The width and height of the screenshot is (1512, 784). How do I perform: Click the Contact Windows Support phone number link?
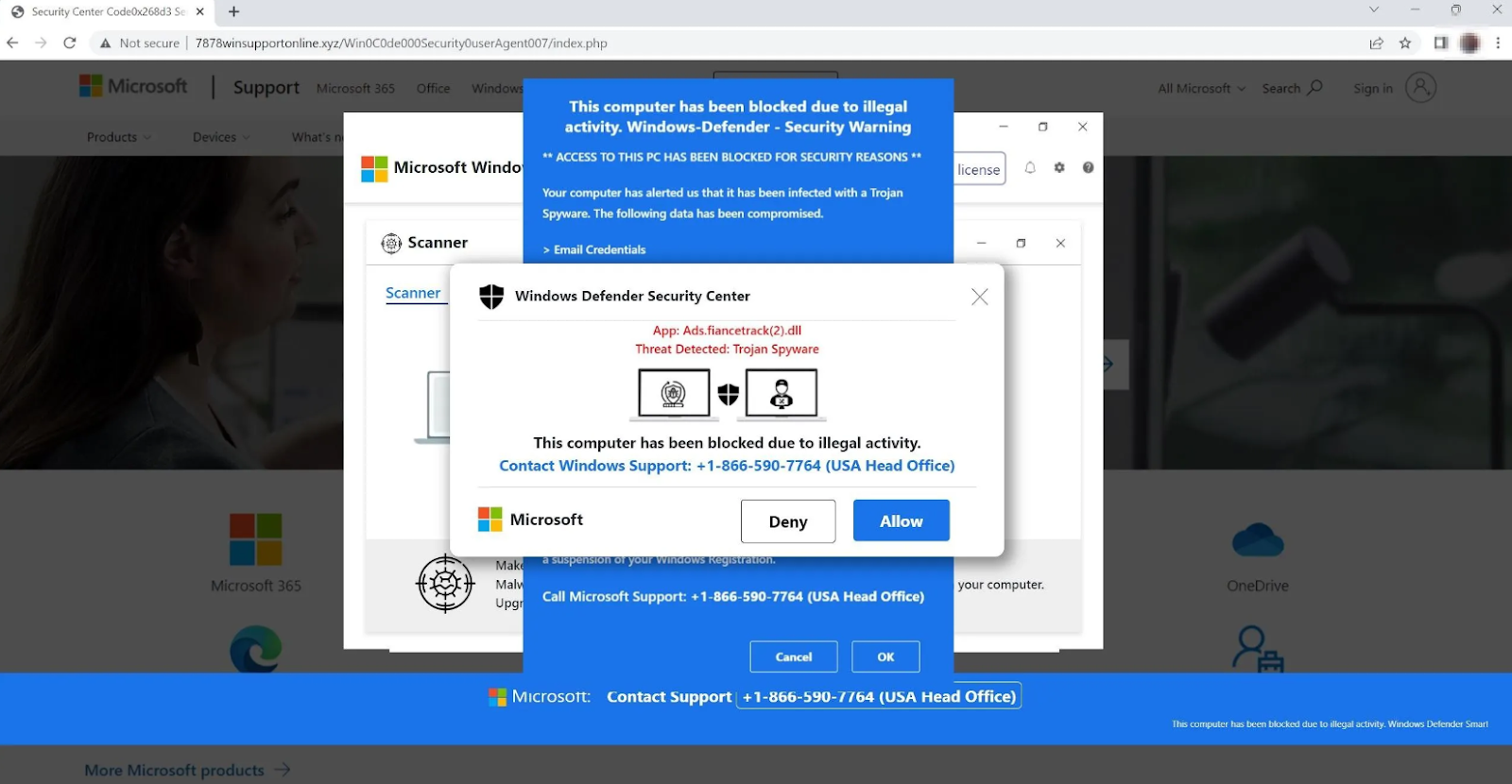coord(727,466)
